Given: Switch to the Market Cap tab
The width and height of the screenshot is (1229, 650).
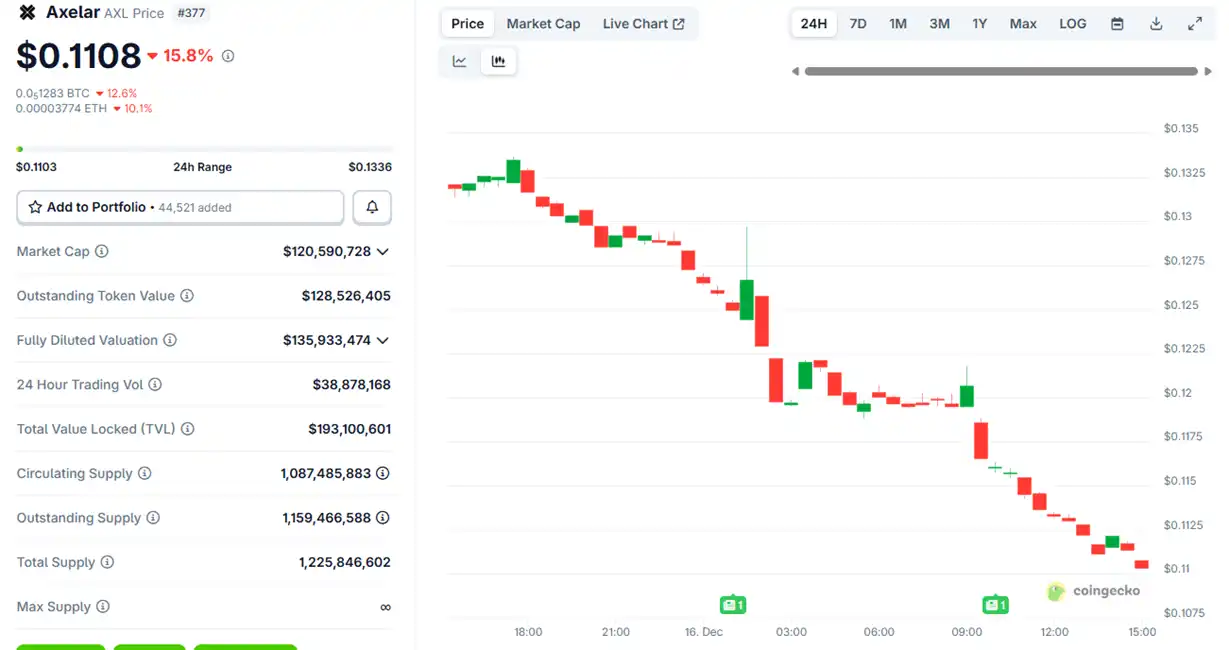Looking at the screenshot, I should click(x=543, y=23).
